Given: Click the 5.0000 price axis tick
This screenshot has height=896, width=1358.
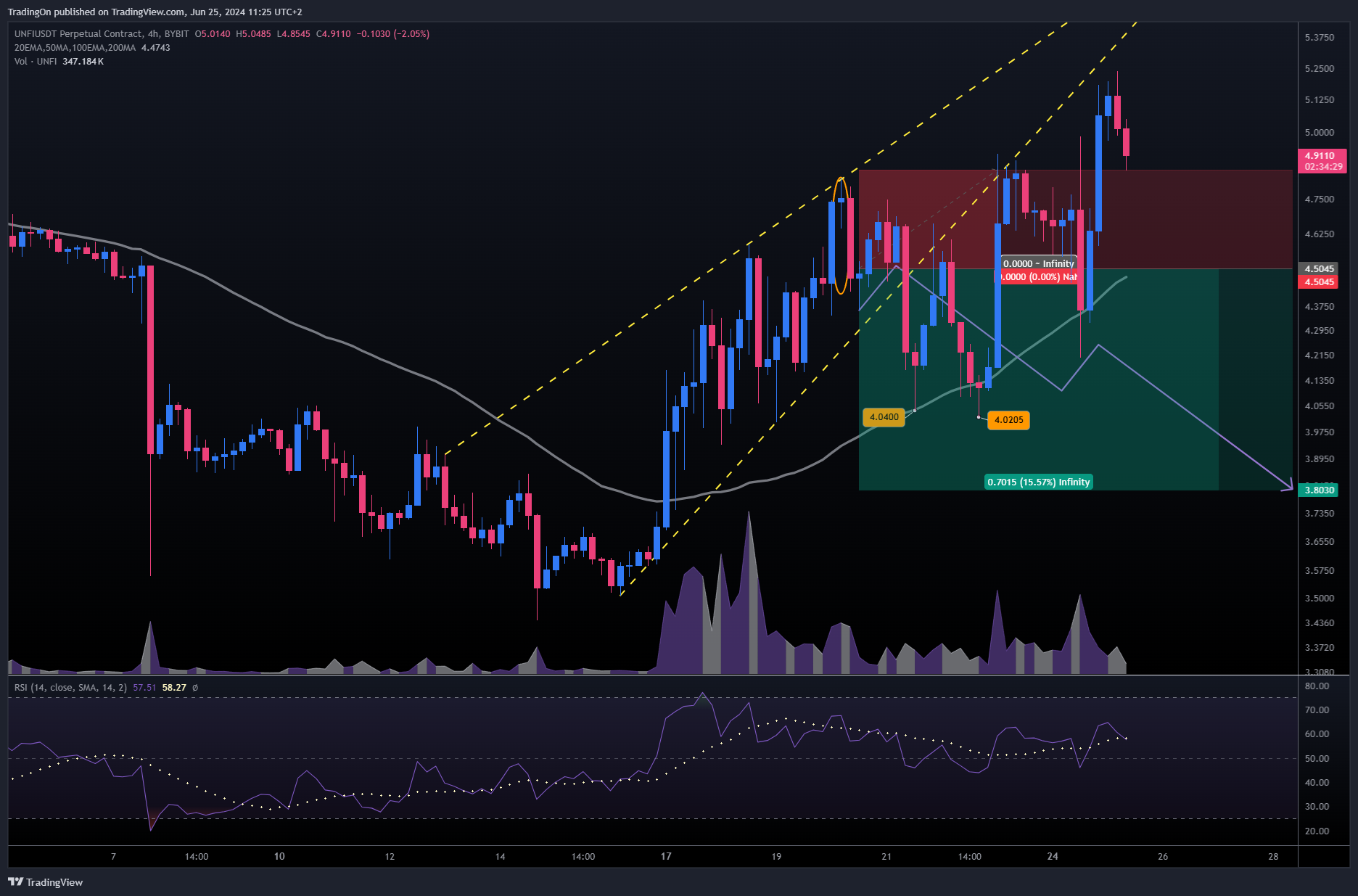Looking at the screenshot, I should 1320,132.
